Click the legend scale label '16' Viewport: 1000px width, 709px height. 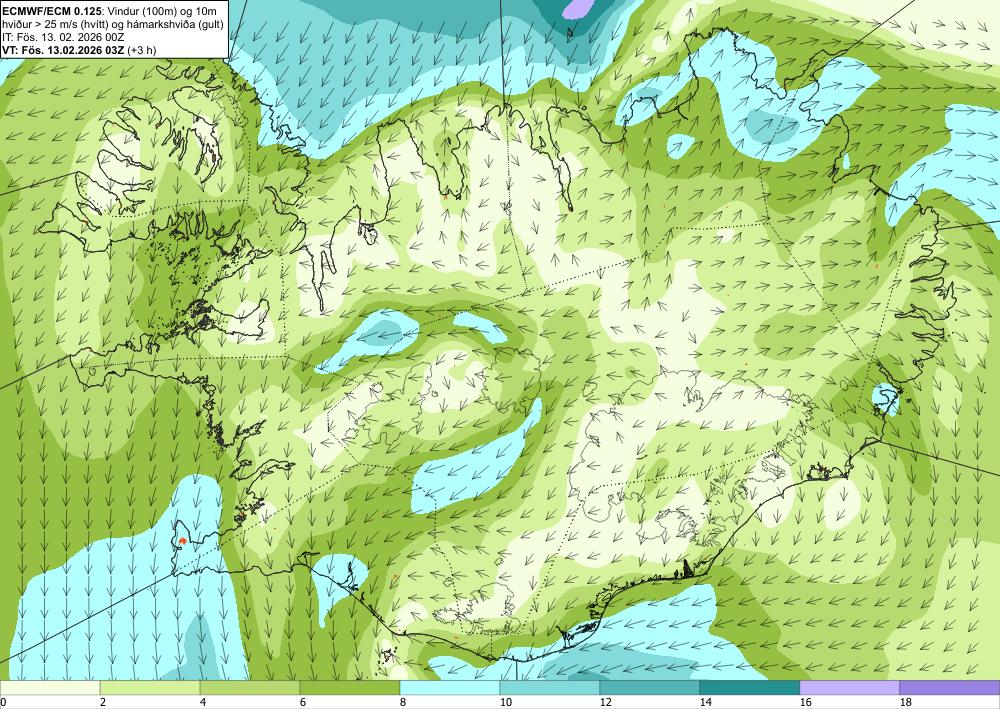(805, 703)
